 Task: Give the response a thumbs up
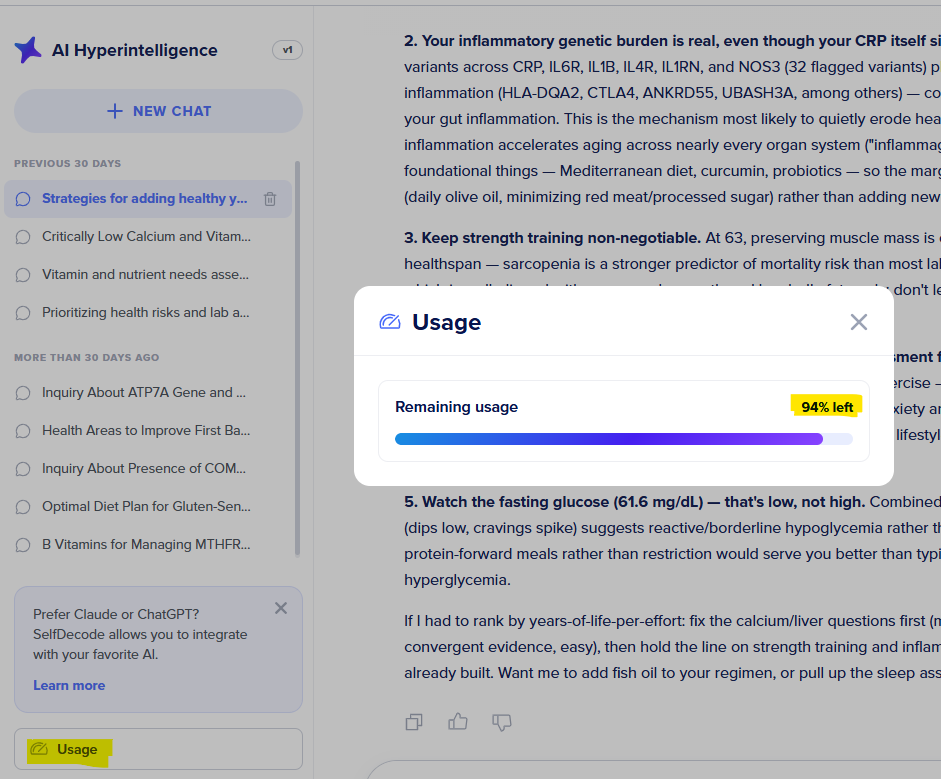tap(458, 721)
